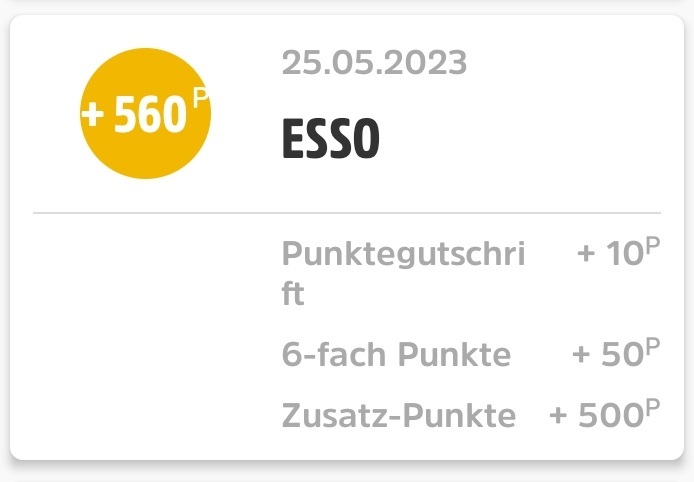
Task: Select the 6-fach Punkte row label
Action: pos(396,355)
